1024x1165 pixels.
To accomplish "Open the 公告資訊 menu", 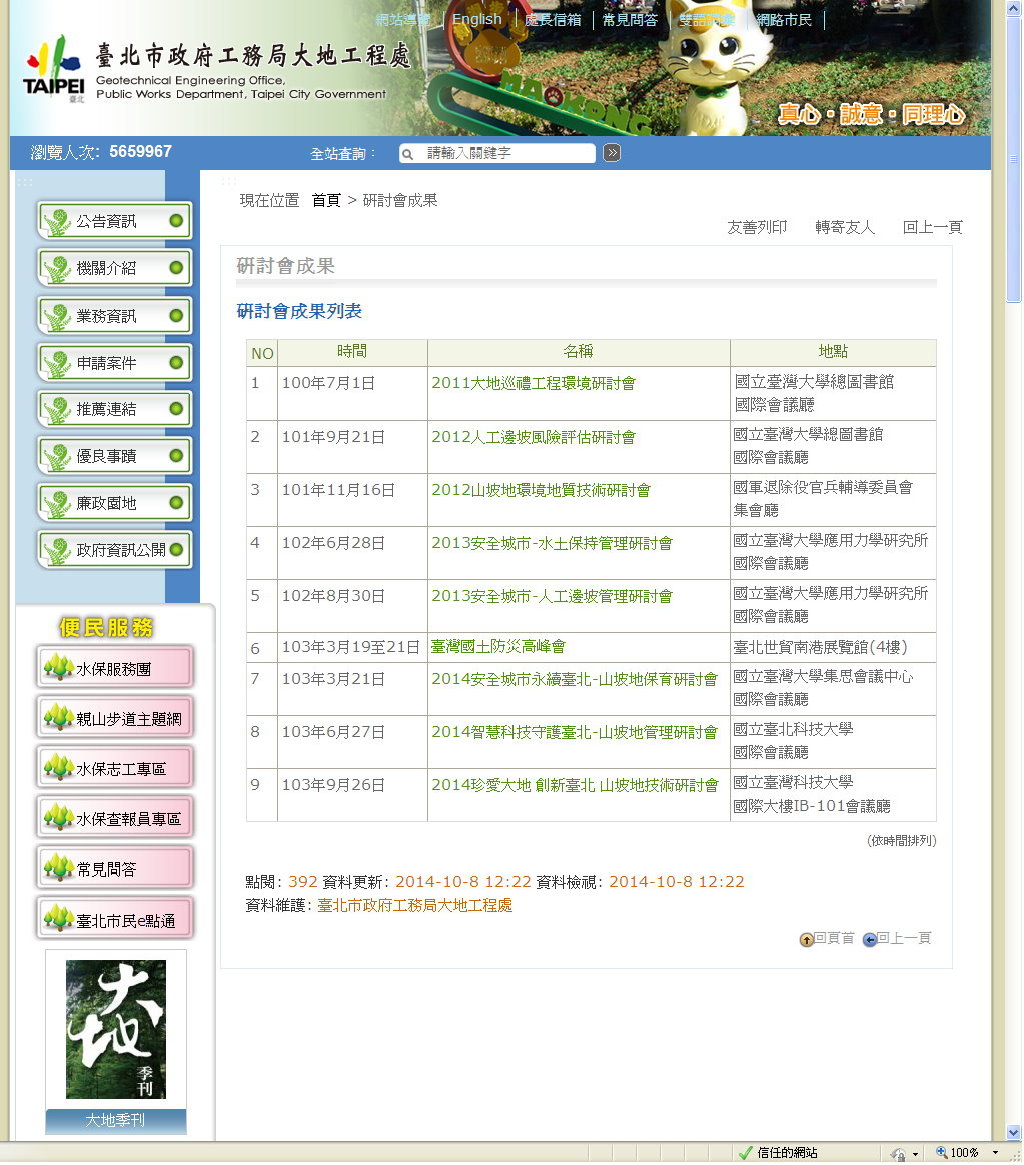I will click(114, 221).
